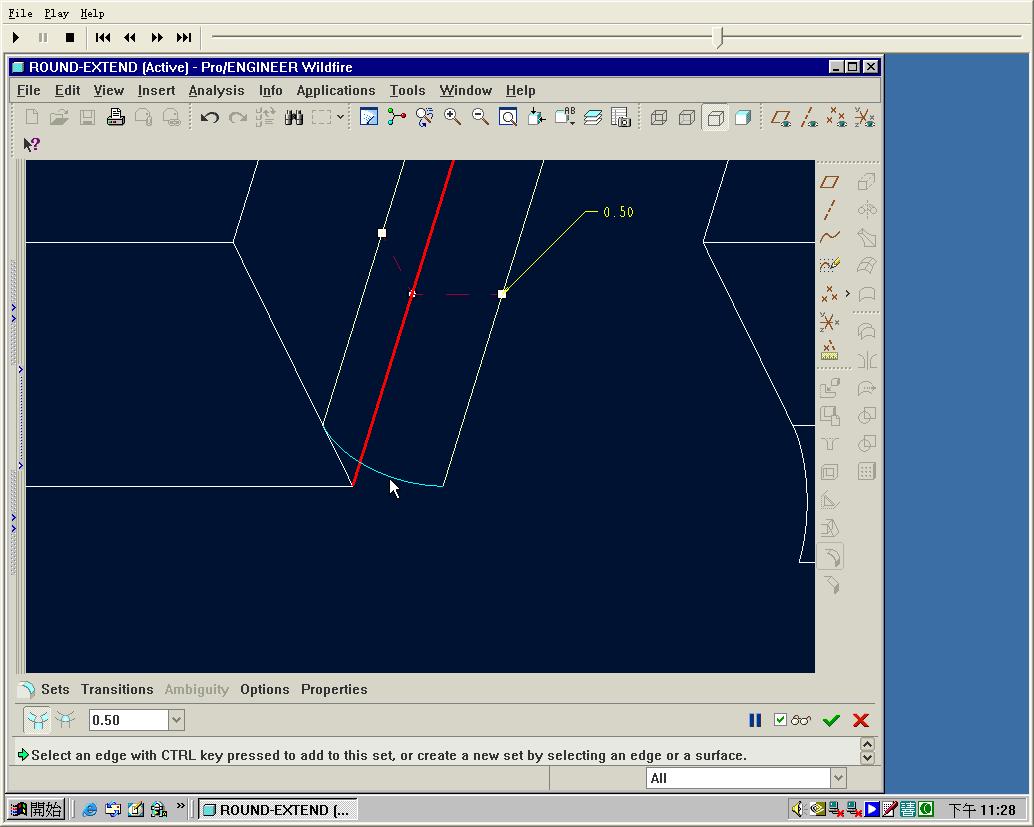
Task: Open the Tools menu
Action: (407, 90)
